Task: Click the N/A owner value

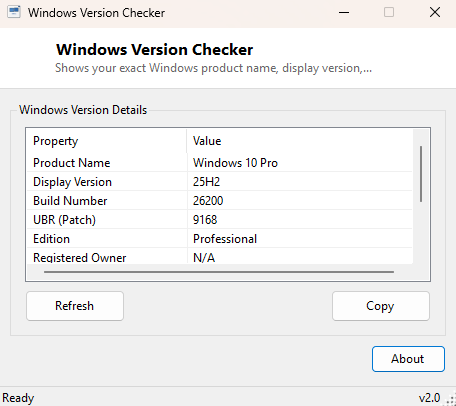Action: [204, 258]
